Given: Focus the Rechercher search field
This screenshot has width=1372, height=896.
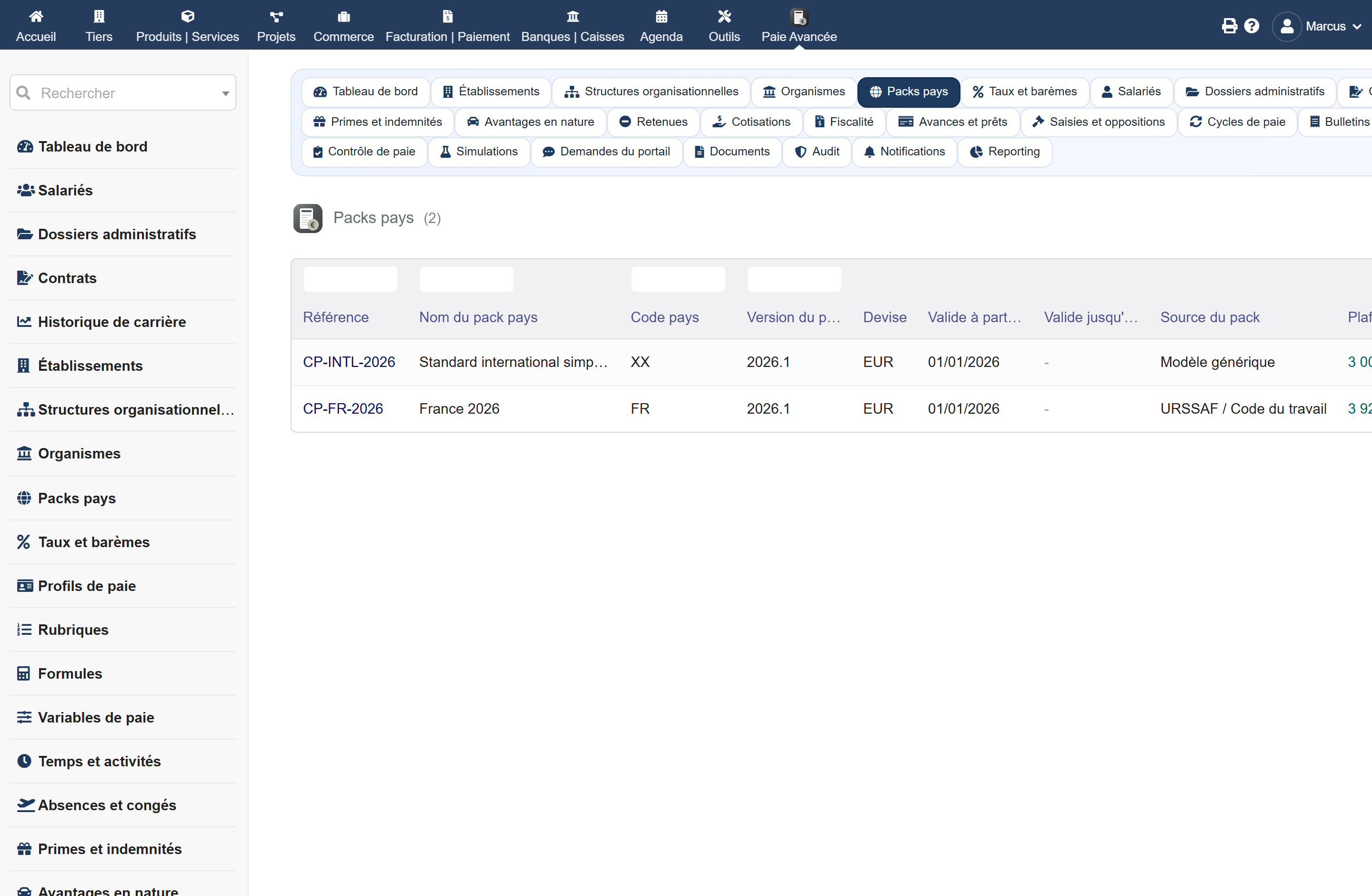Looking at the screenshot, I should 123,93.
